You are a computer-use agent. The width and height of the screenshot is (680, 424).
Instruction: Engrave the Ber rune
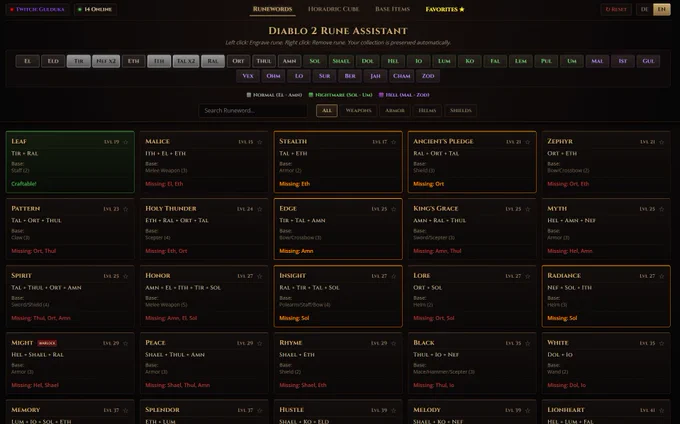pos(350,76)
